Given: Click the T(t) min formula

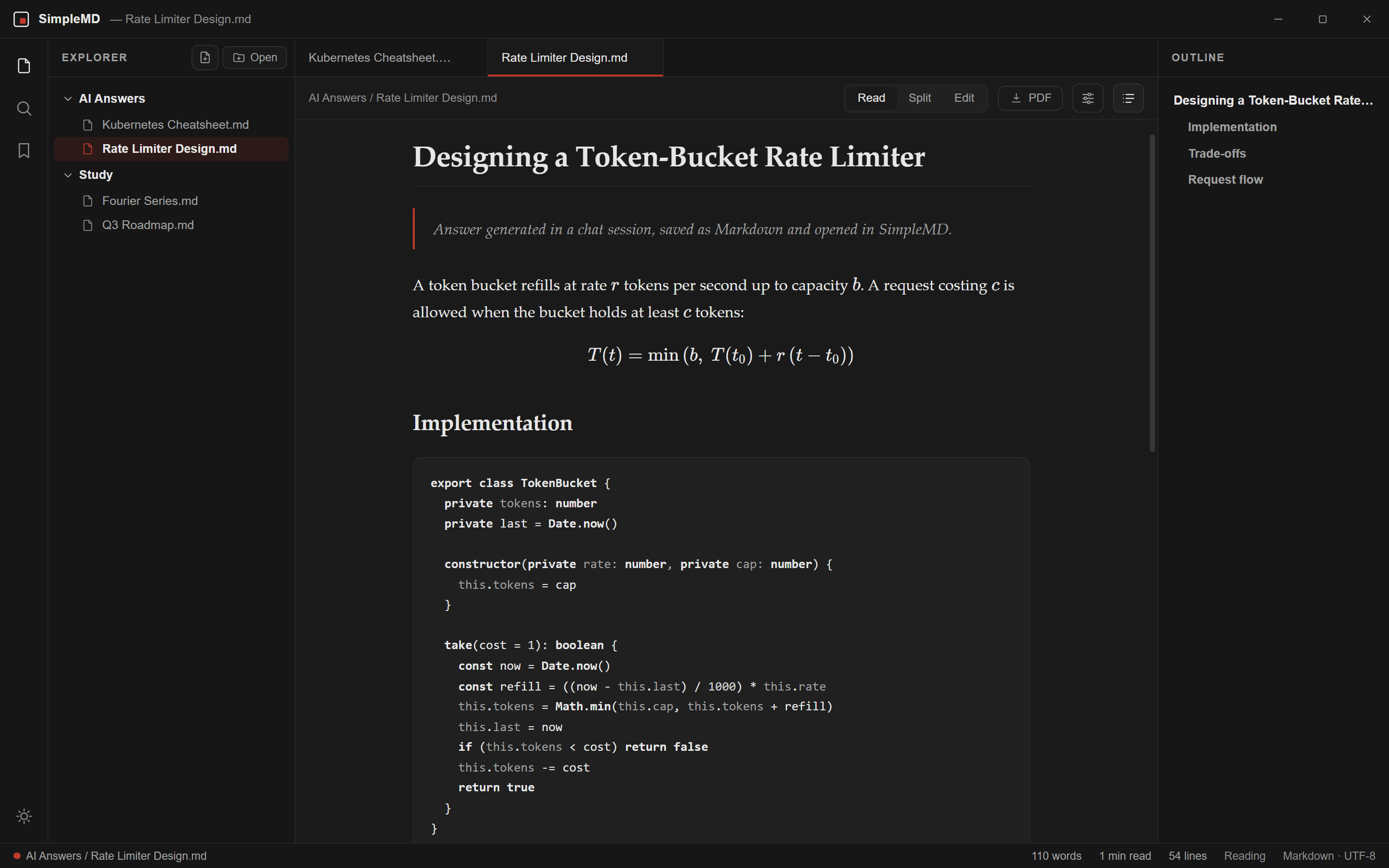Looking at the screenshot, I should tap(721, 355).
